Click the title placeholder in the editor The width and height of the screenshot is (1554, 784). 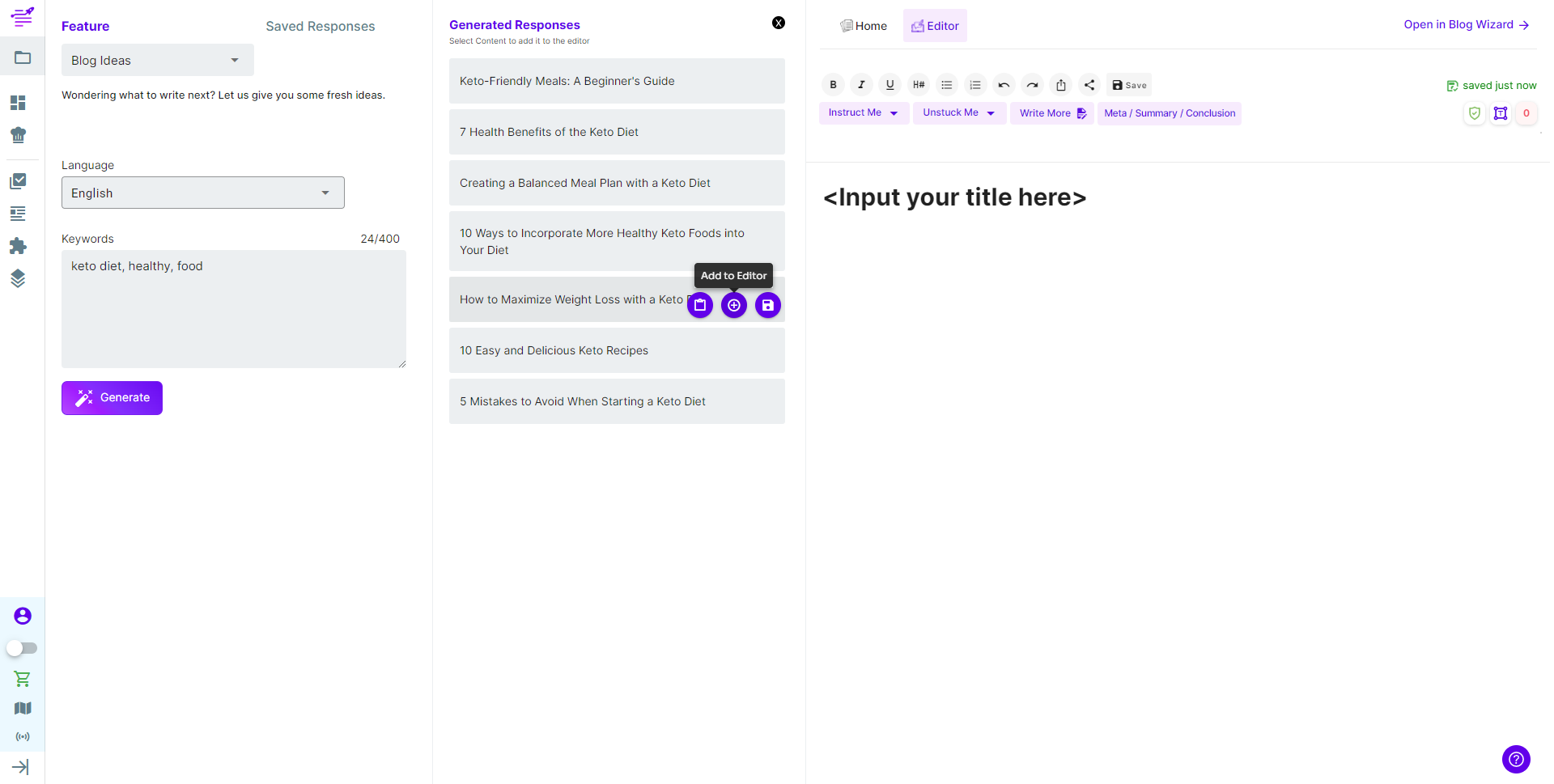[x=954, y=197]
